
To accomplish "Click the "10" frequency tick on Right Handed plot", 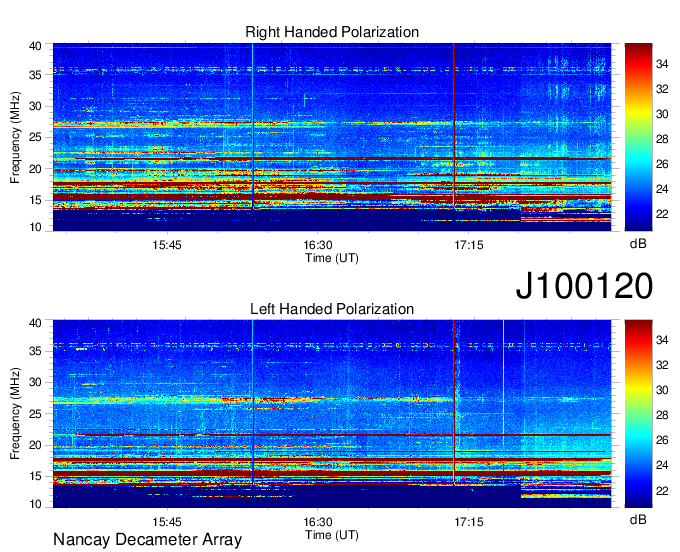I will 35,227.
